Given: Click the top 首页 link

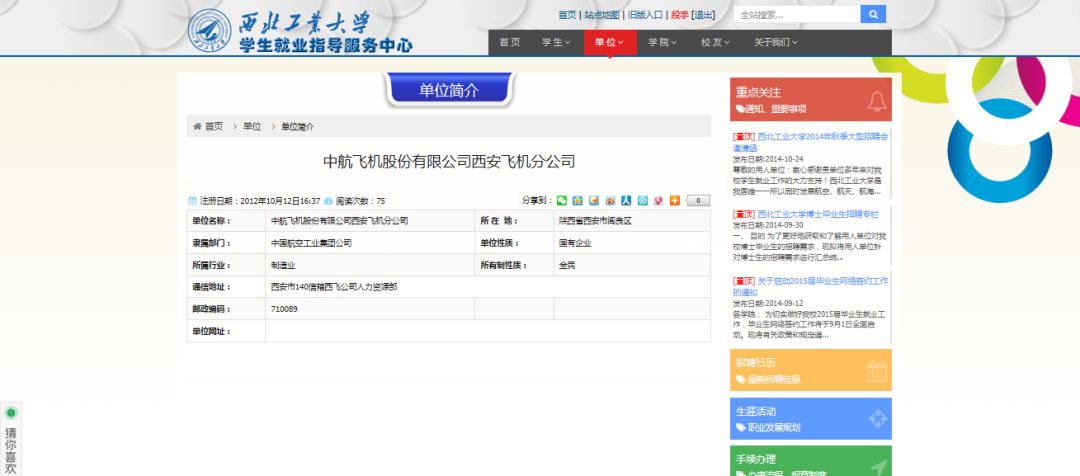Looking at the screenshot, I should [567, 14].
